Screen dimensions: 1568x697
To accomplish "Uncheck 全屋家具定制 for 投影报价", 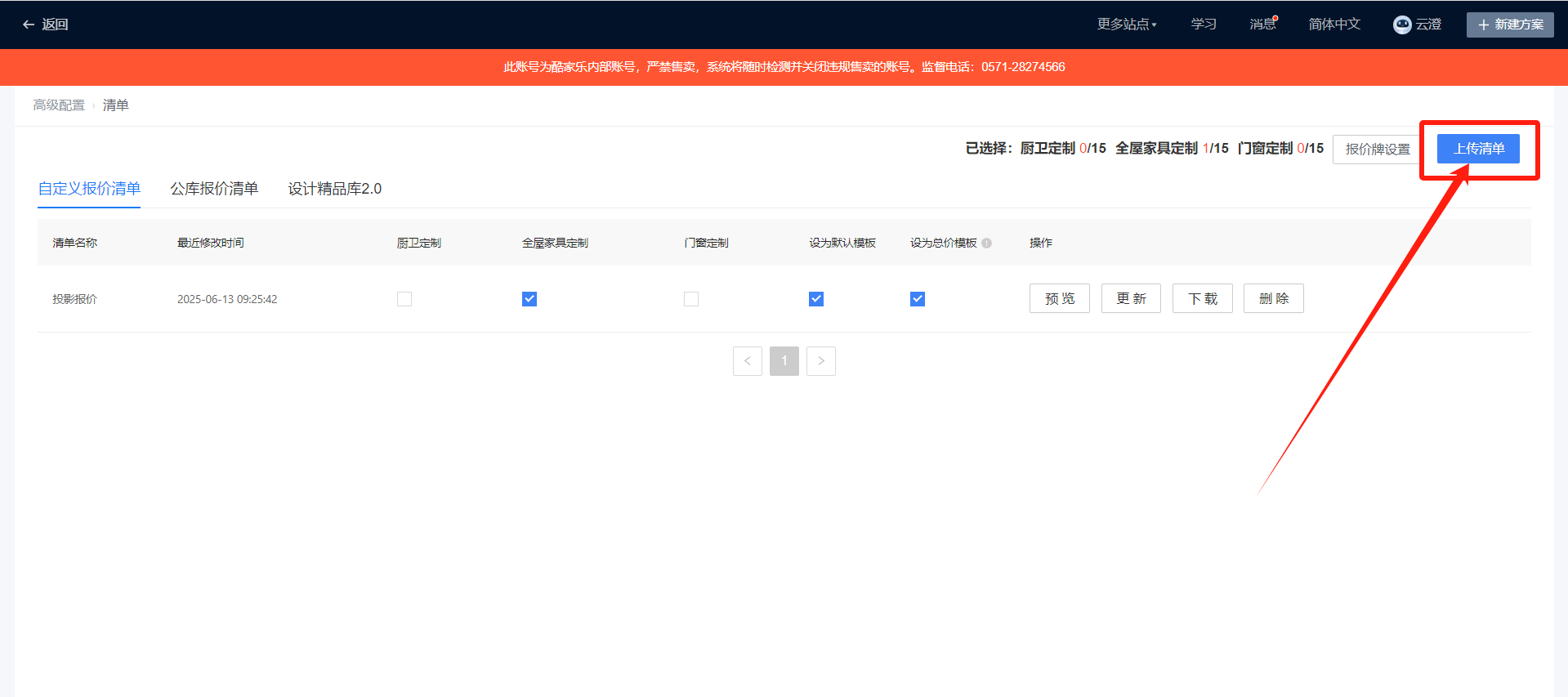I will click(x=529, y=299).
